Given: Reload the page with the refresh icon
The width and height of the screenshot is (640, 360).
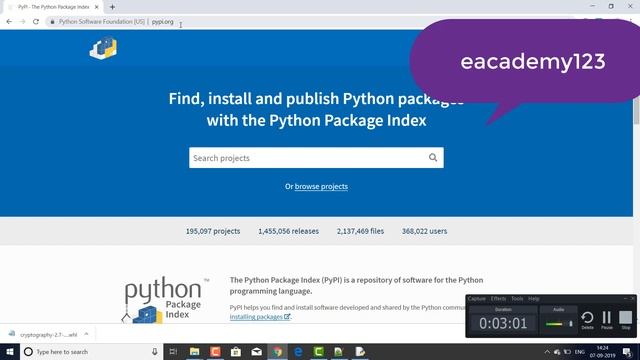Looking at the screenshot, I should point(36,22).
